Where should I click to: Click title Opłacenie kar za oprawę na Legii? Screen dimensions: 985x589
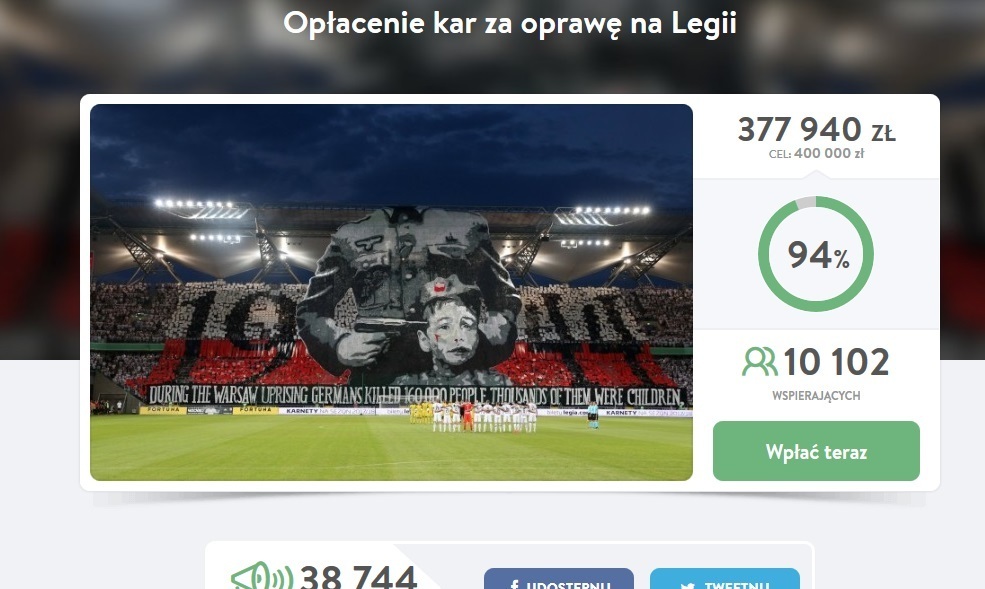coord(509,24)
